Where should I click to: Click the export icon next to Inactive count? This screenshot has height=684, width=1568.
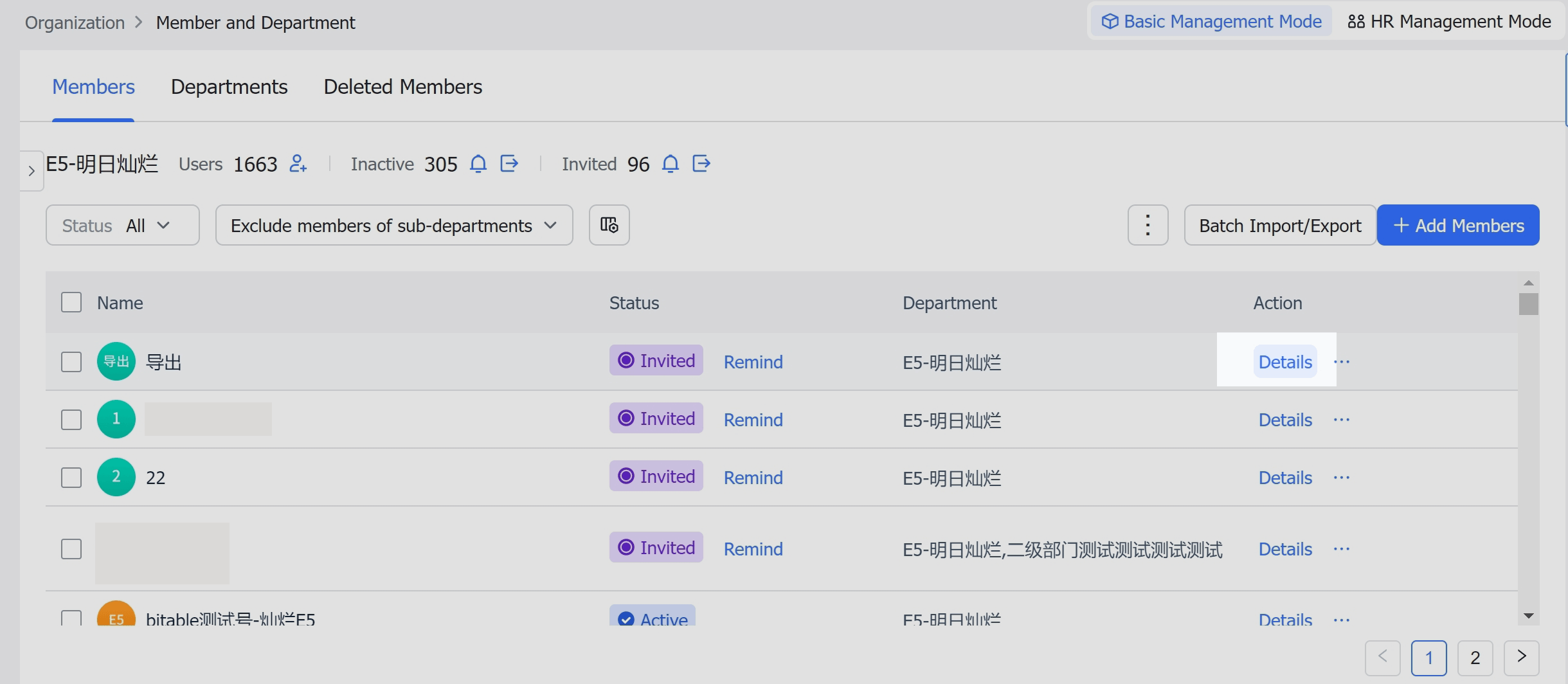[x=509, y=164]
